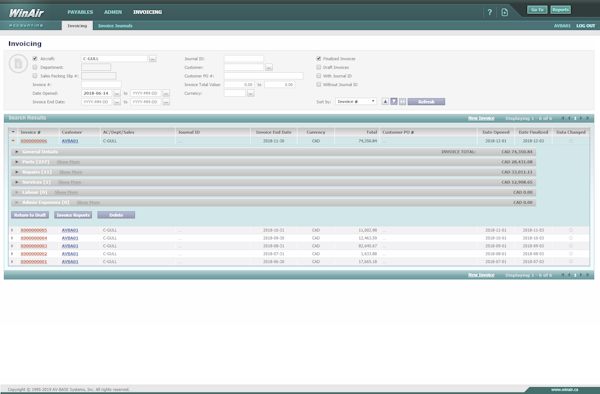This screenshot has height=394, width=600.
Task: Click the Delete button
Action: 116,215
